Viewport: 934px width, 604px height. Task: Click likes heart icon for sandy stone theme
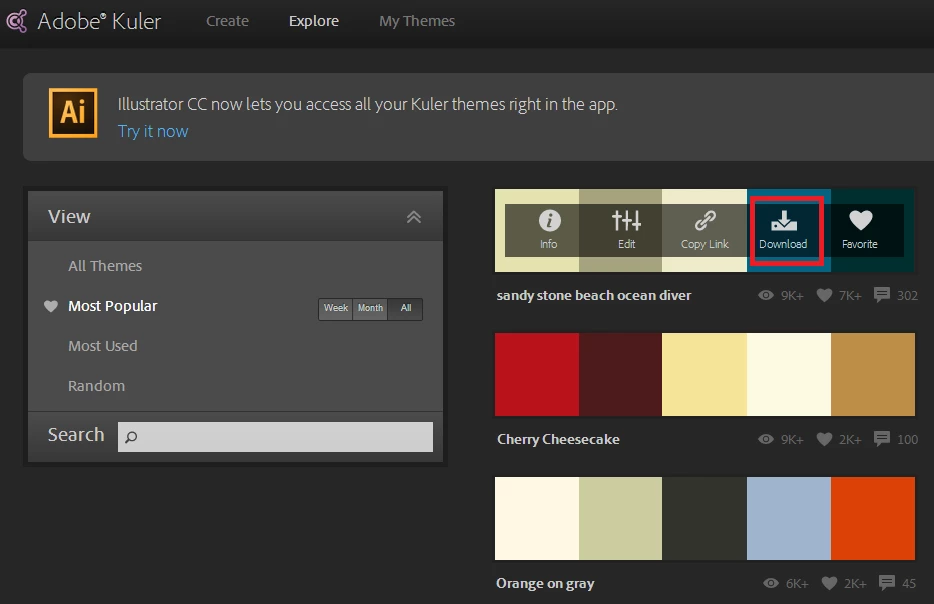click(824, 295)
